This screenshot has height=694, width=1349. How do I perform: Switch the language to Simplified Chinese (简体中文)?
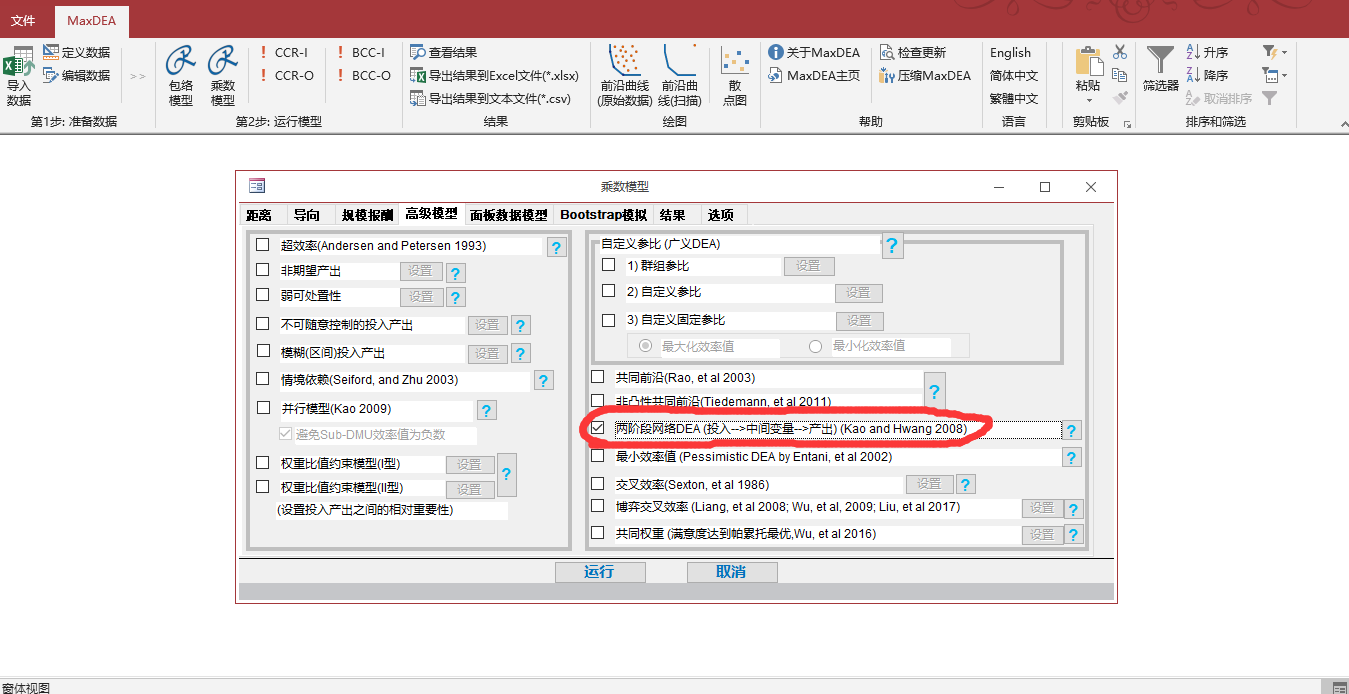tap(1014, 75)
